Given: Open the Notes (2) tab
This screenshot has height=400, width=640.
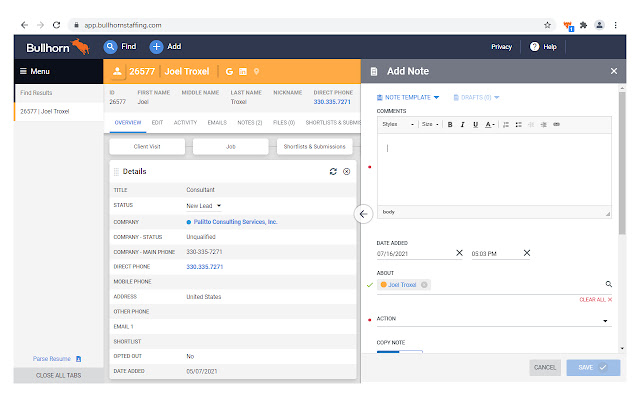Looking at the screenshot, I should coord(250,122).
